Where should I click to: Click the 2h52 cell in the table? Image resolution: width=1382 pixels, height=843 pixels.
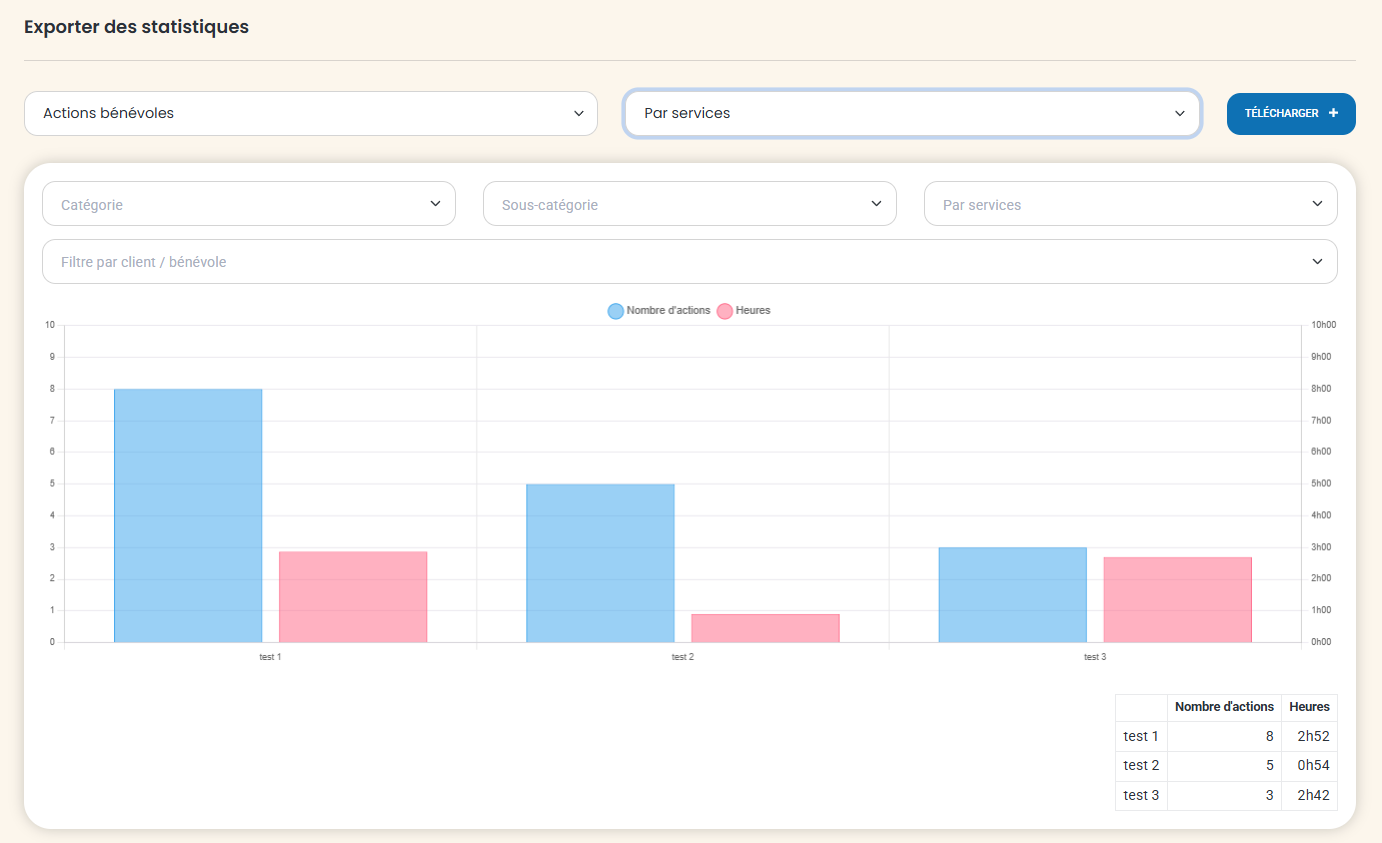tap(1312, 737)
